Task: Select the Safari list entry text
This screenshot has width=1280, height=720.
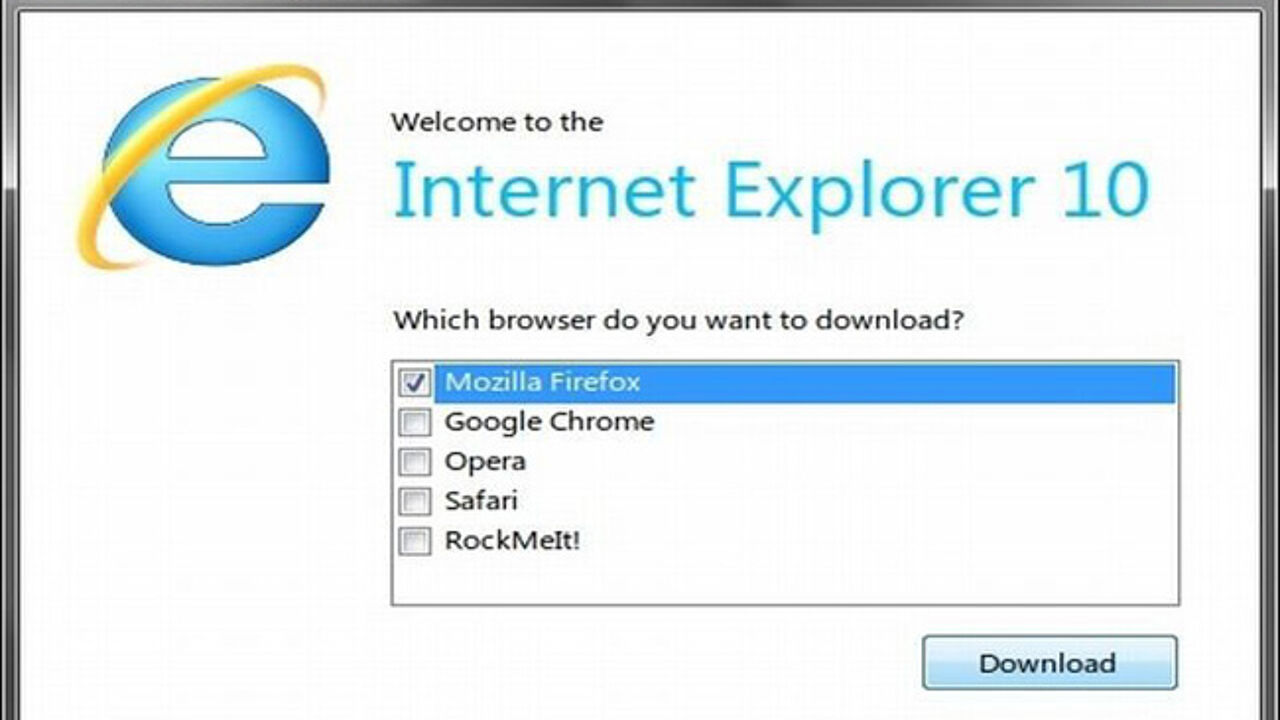Action: click(481, 501)
